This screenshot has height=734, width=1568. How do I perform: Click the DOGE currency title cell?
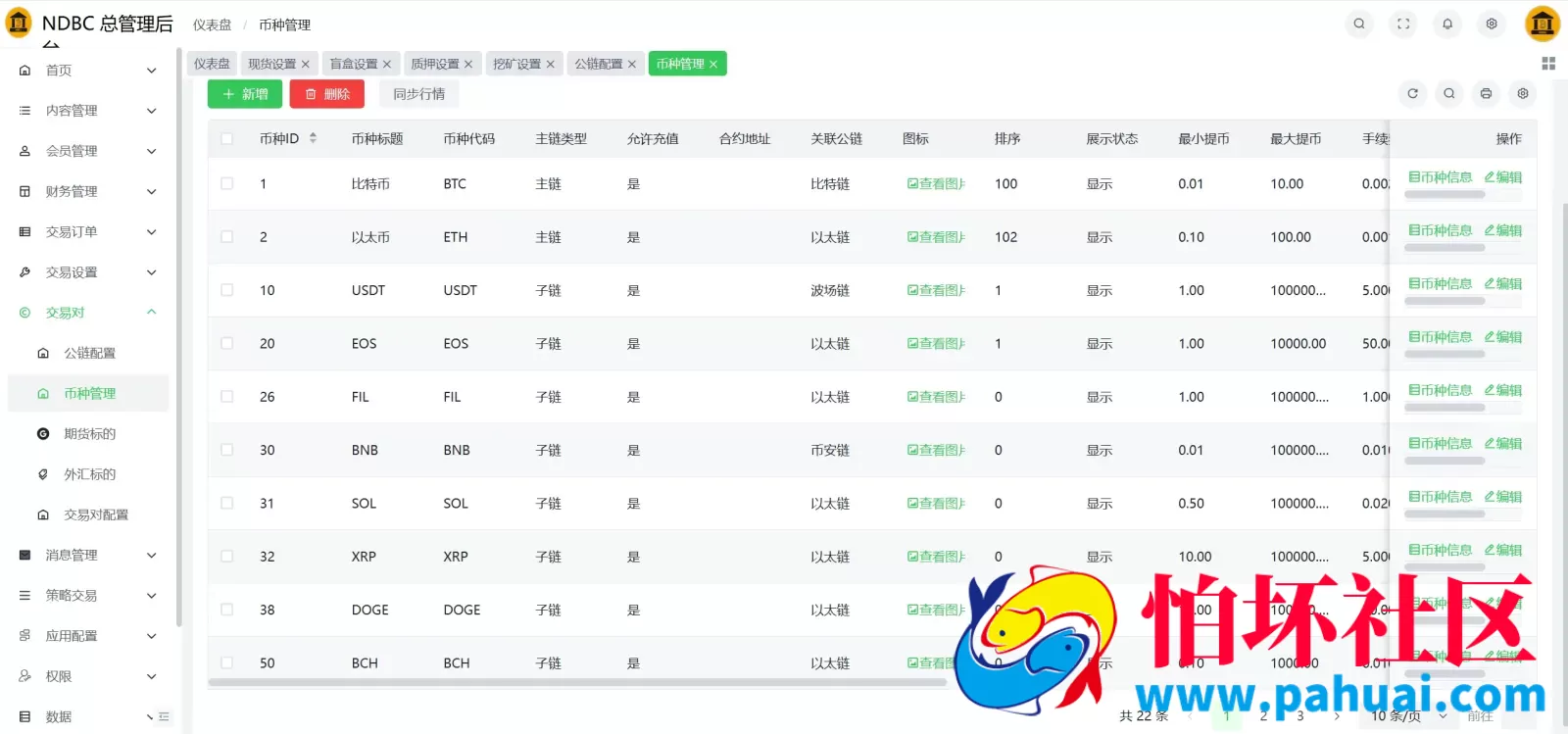coord(370,610)
